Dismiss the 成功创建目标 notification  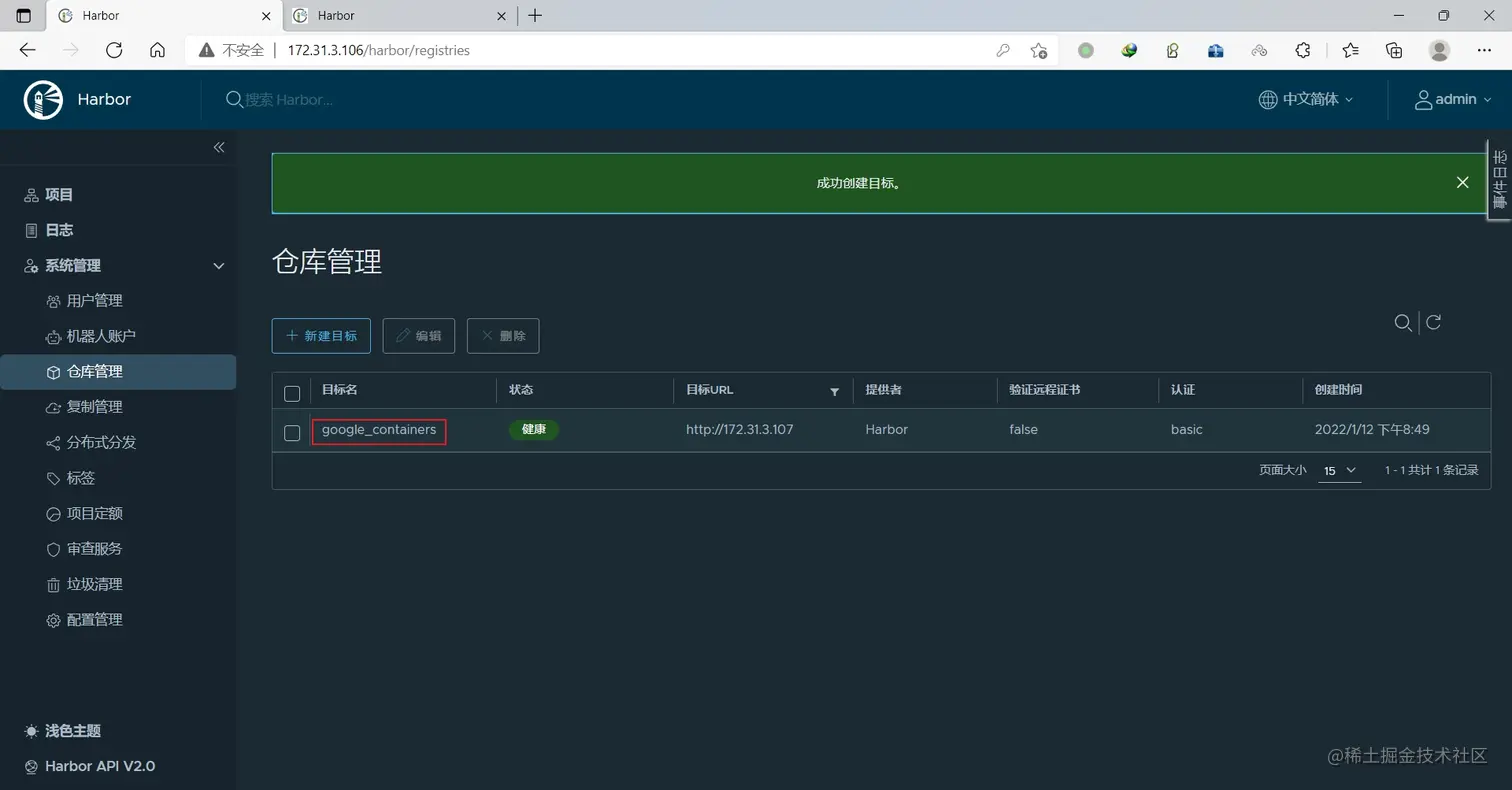tap(1462, 183)
